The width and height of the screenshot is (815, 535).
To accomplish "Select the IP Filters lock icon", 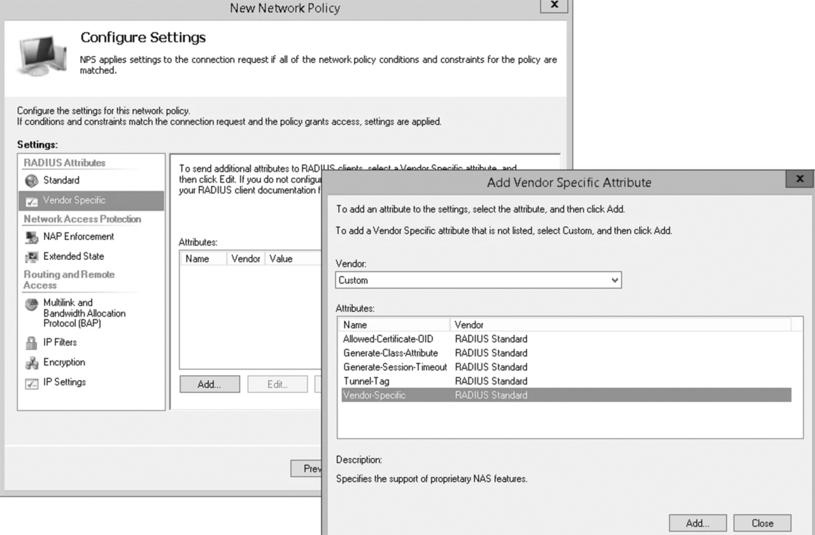I will pyautogui.click(x=31, y=343).
